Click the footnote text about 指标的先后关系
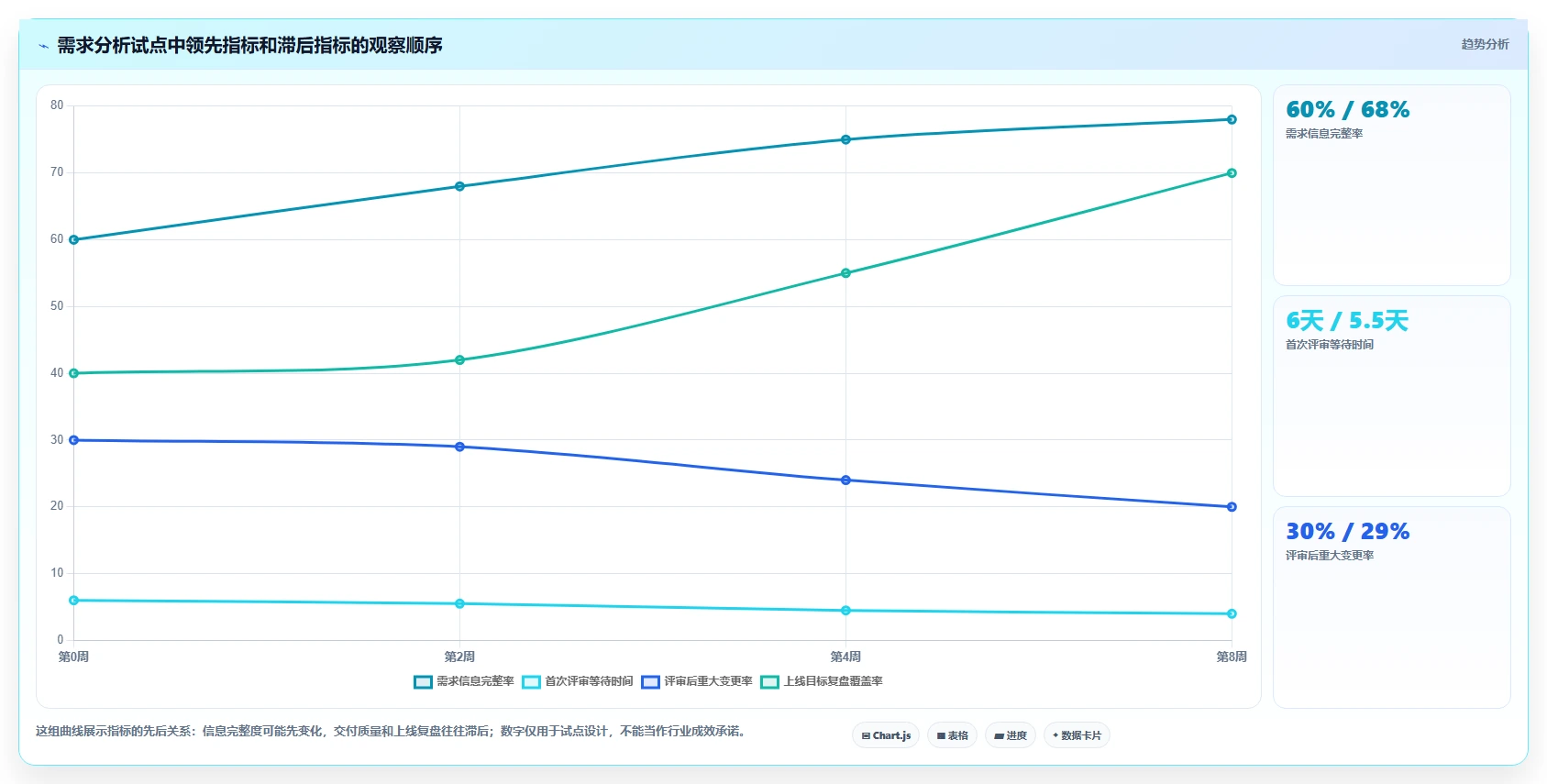The image size is (1547, 784). [x=392, y=732]
